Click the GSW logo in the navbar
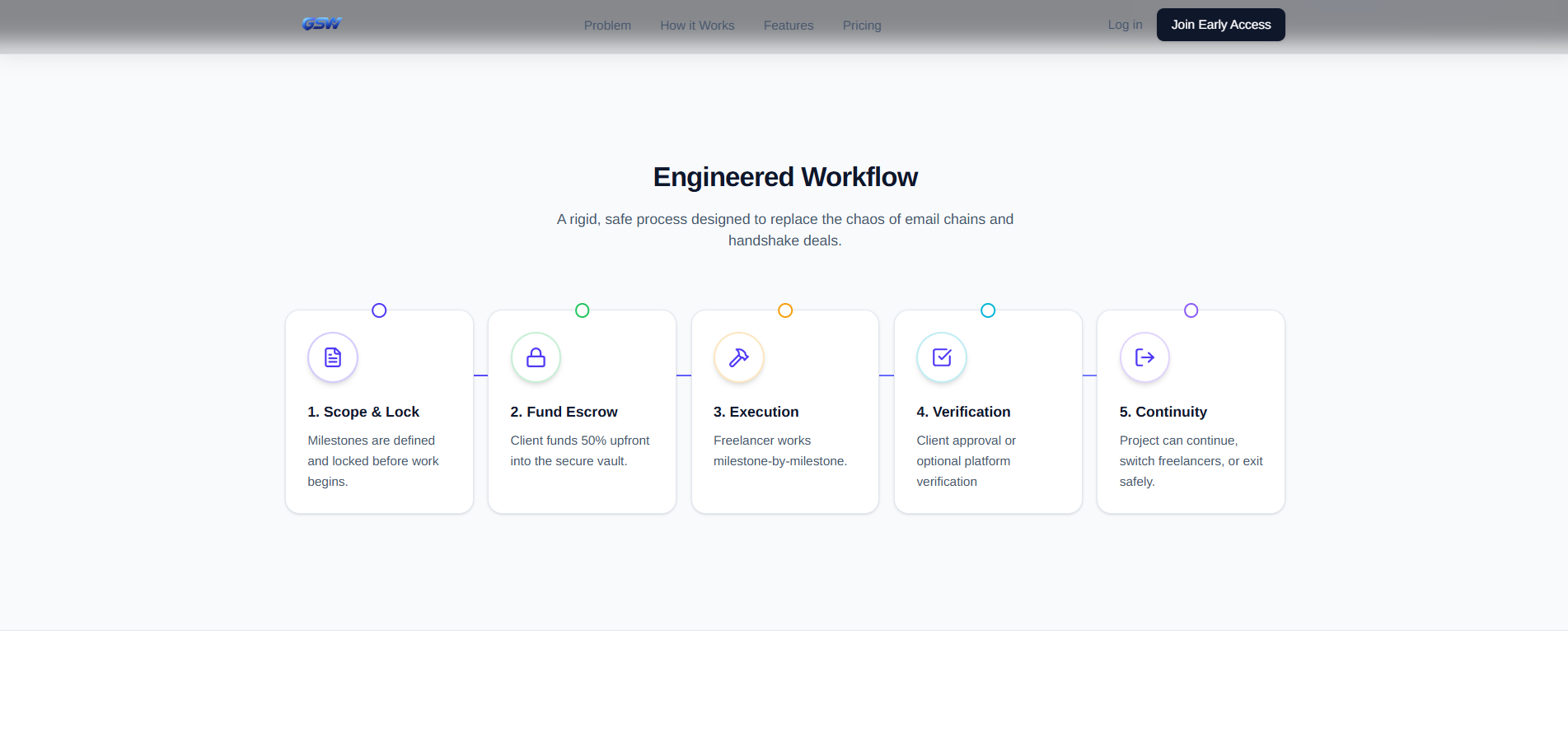 click(x=321, y=24)
